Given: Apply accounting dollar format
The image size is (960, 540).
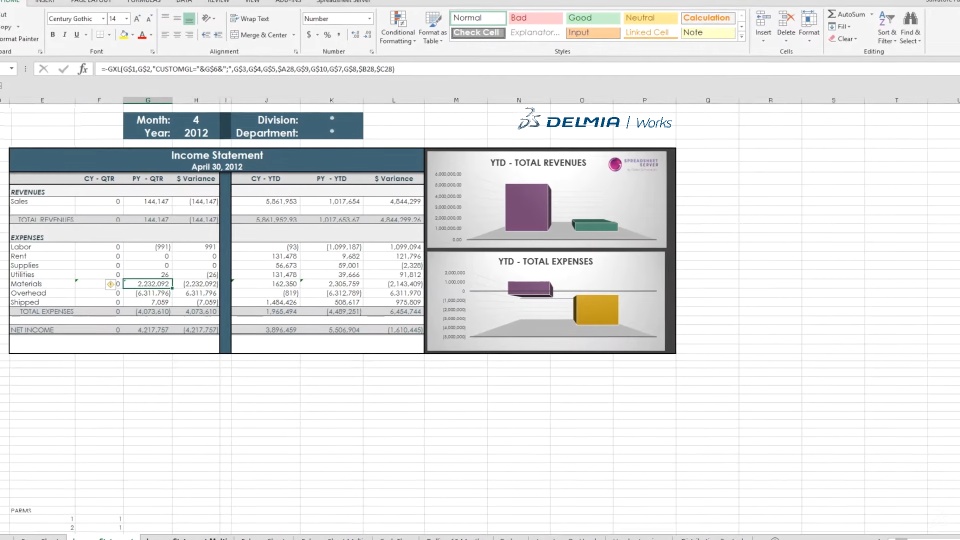Looking at the screenshot, I should click(x=309, y=35).
